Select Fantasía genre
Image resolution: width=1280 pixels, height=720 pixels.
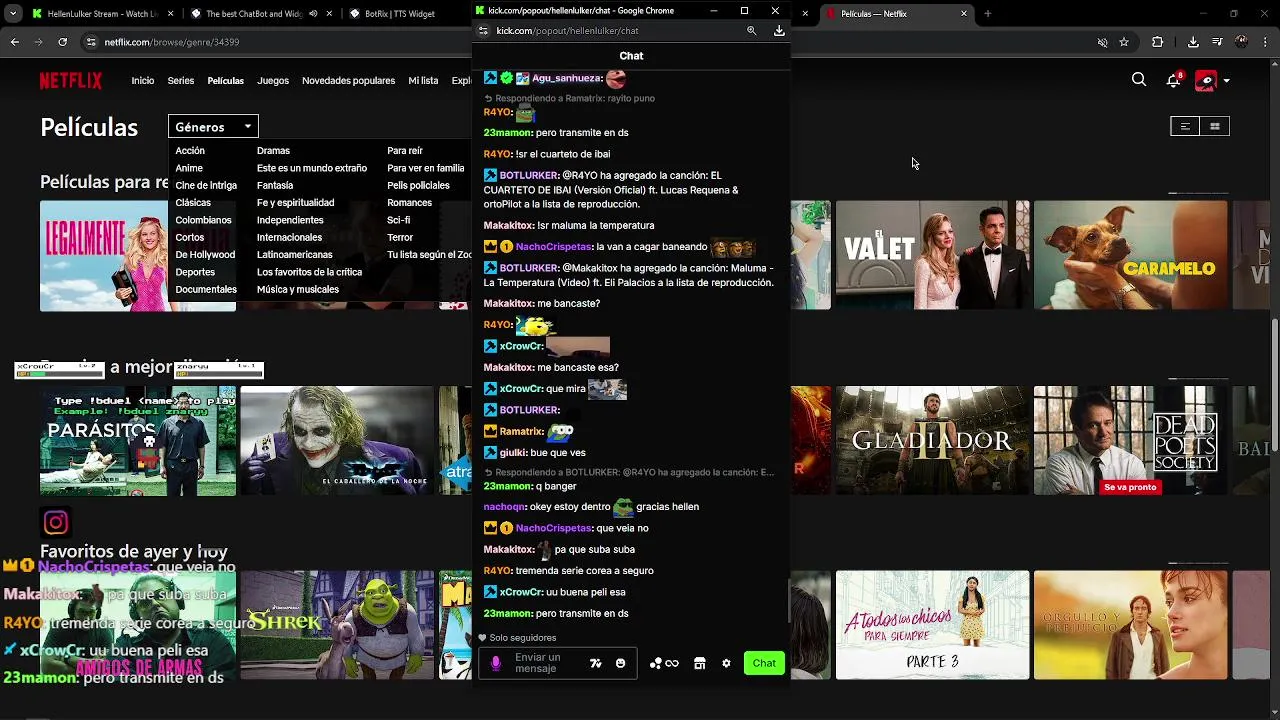275,185
